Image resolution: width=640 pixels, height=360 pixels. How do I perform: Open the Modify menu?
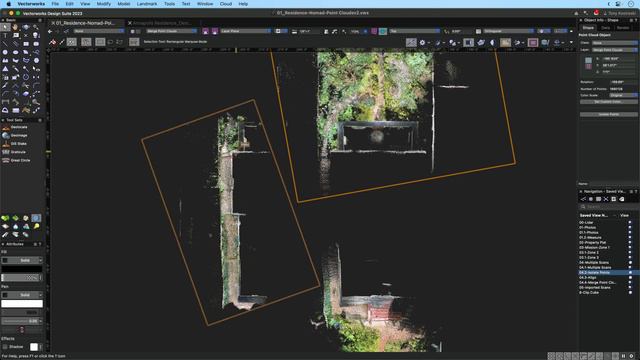pyautogui.click(x=103, y=4)
